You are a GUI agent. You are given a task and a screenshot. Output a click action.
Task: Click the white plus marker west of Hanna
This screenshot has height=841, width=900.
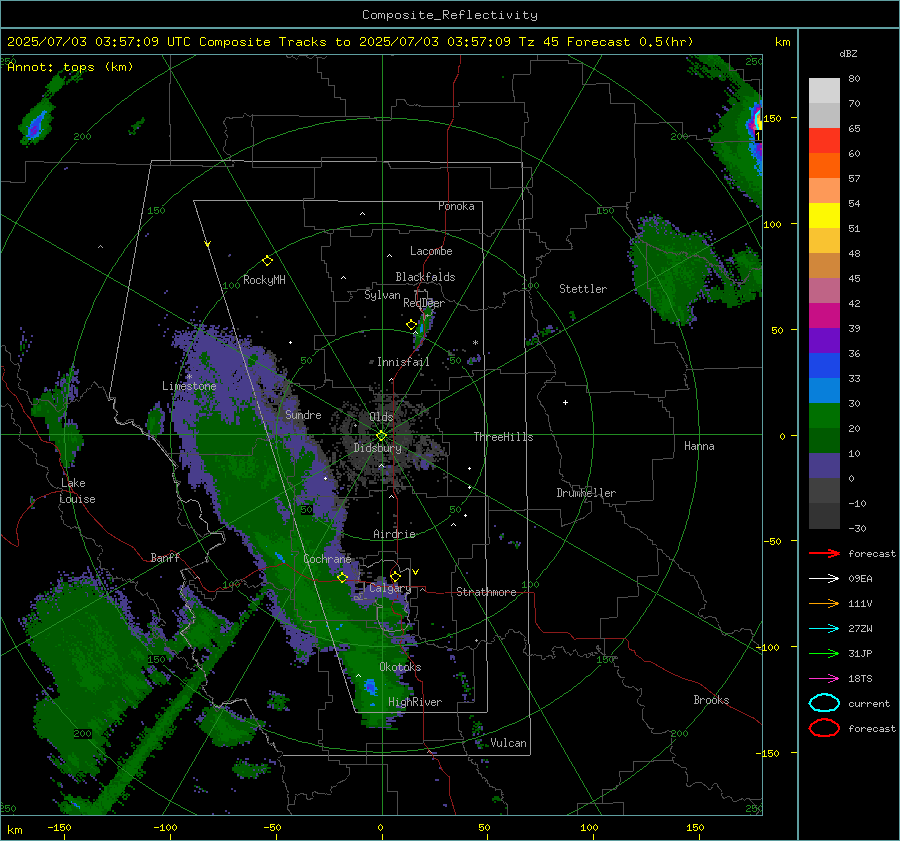tap(565, 402)
